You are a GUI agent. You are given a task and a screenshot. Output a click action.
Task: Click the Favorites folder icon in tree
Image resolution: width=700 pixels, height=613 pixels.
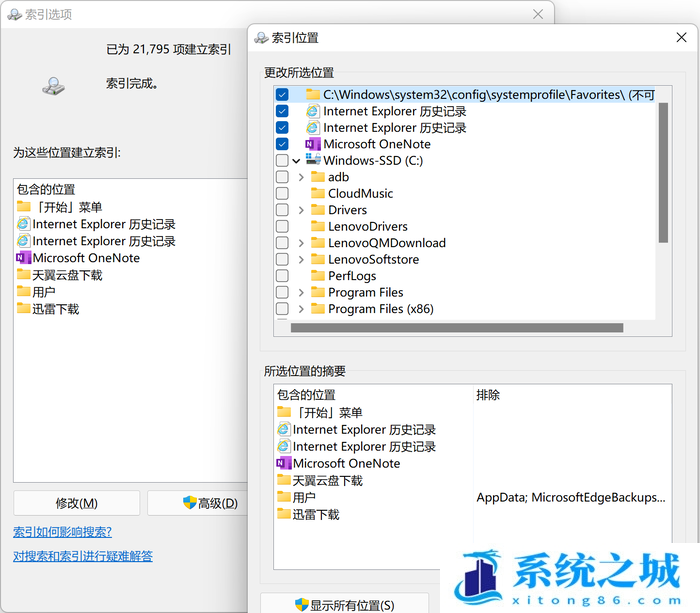313,94
